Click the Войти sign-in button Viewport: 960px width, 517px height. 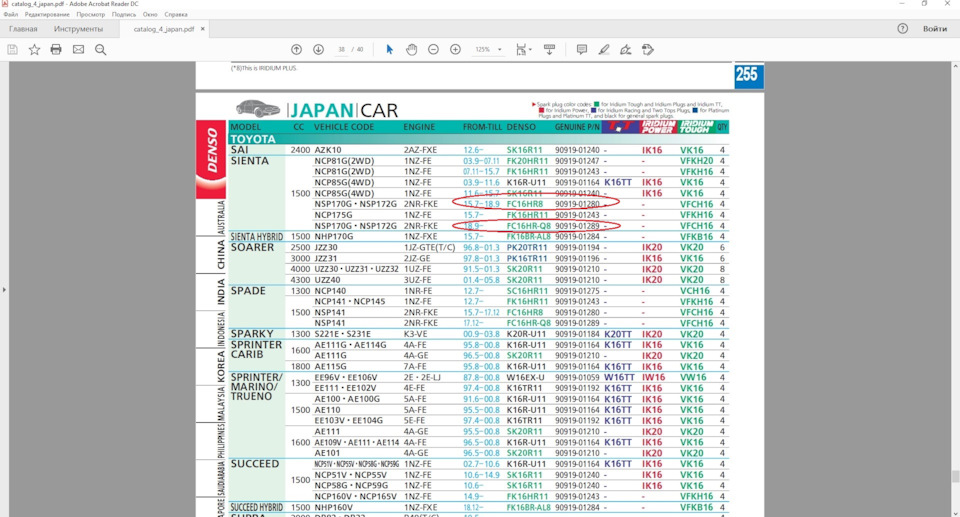point(934,29)
